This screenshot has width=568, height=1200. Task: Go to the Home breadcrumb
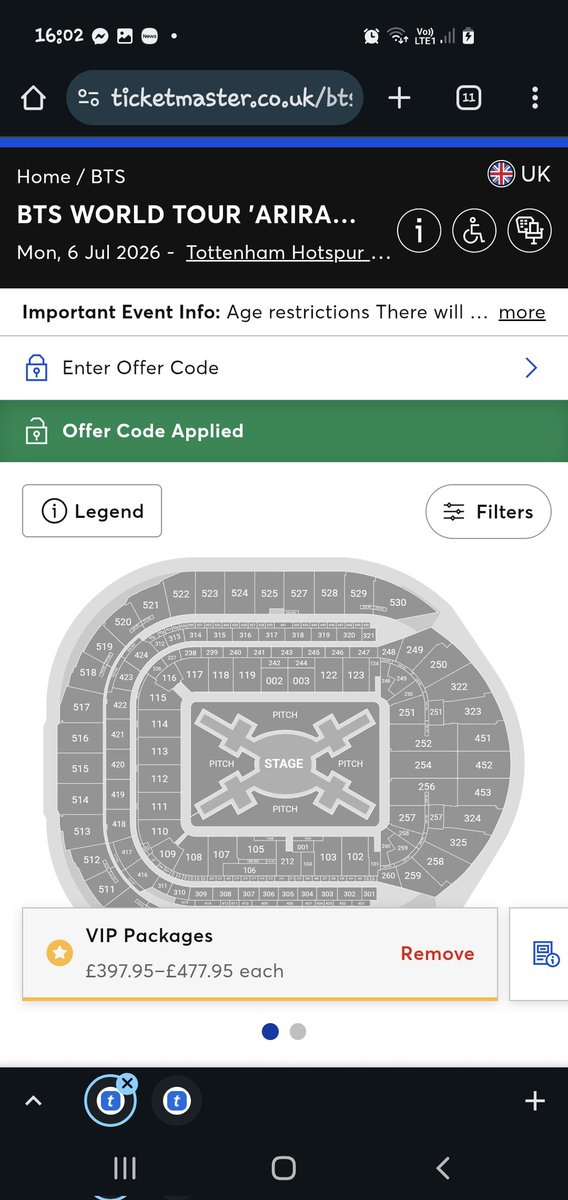[43, 177]
